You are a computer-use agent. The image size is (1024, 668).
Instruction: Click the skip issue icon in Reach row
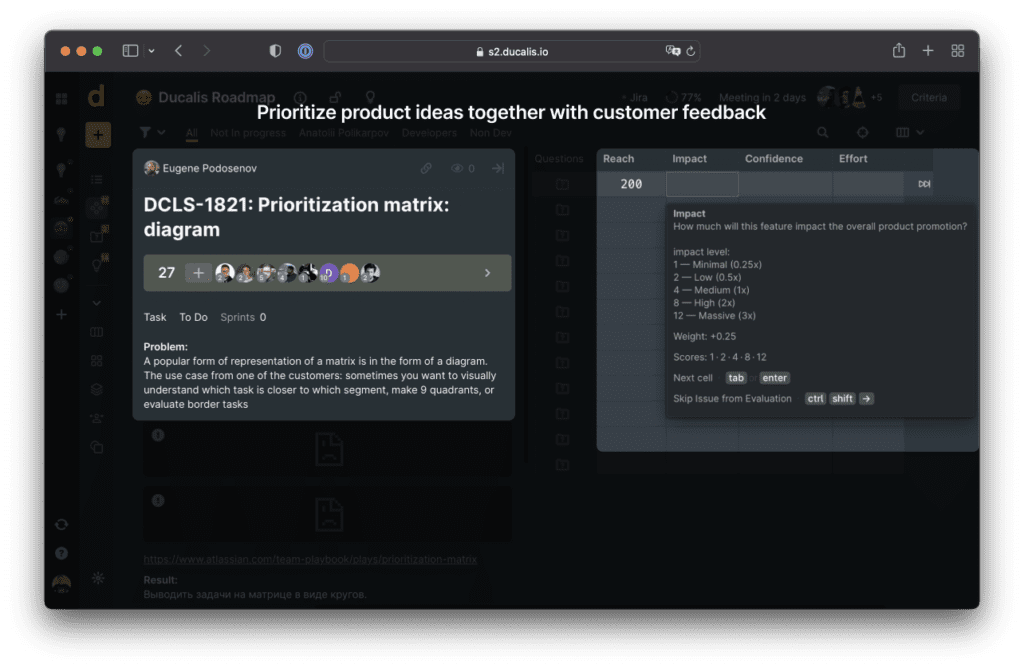click(x=923, y=185)
